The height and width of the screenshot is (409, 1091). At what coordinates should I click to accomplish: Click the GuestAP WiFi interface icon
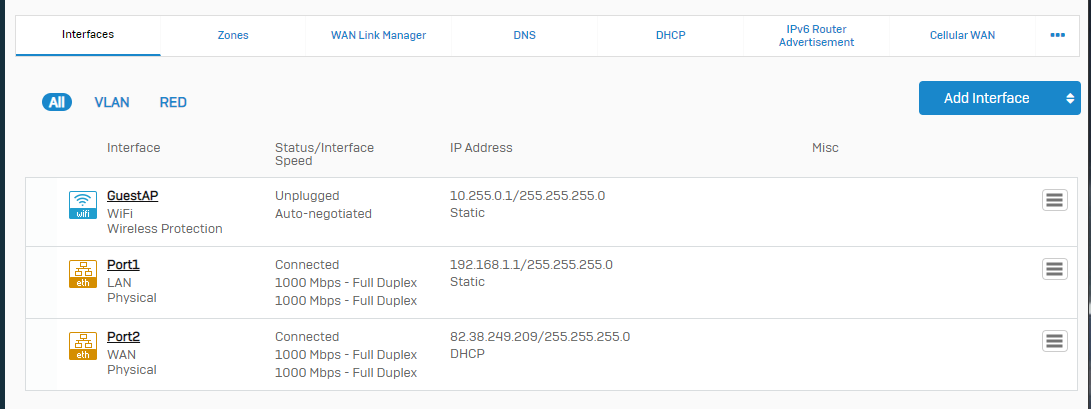(83, 205)
